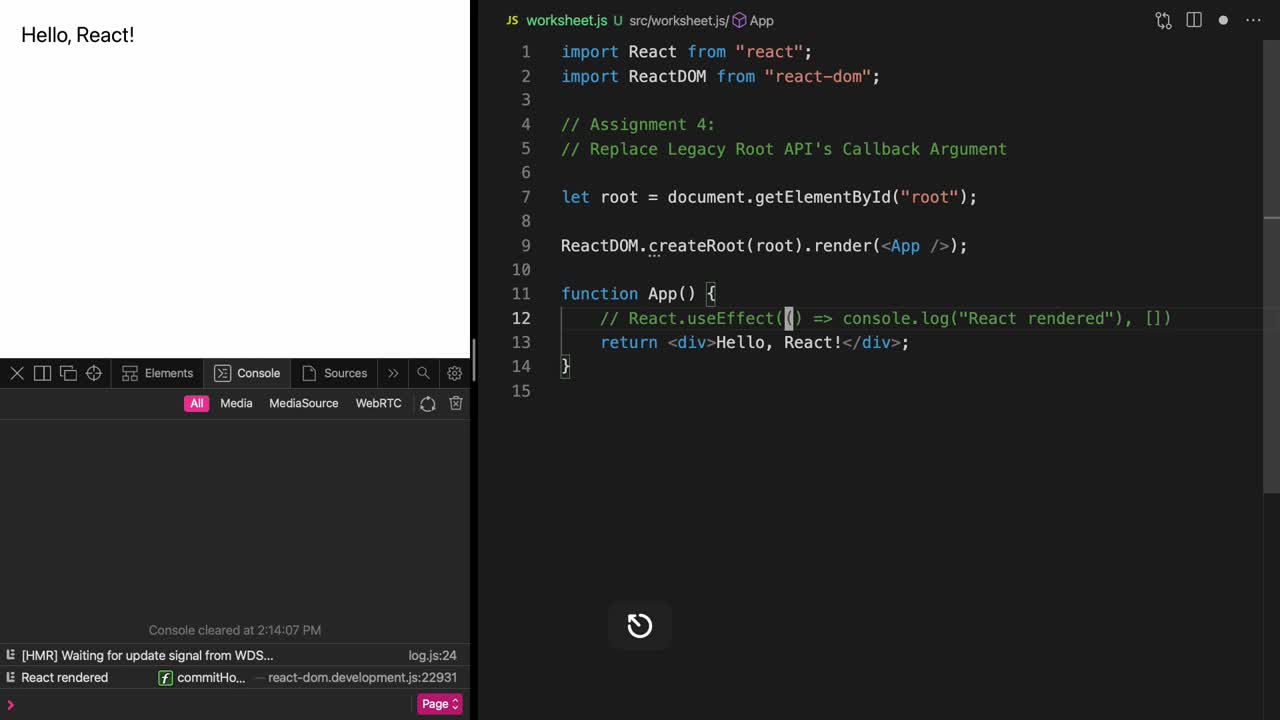Click the commitHo... function call frame
The height and width of the screenshot is (720, 1280).
[202, 678]
